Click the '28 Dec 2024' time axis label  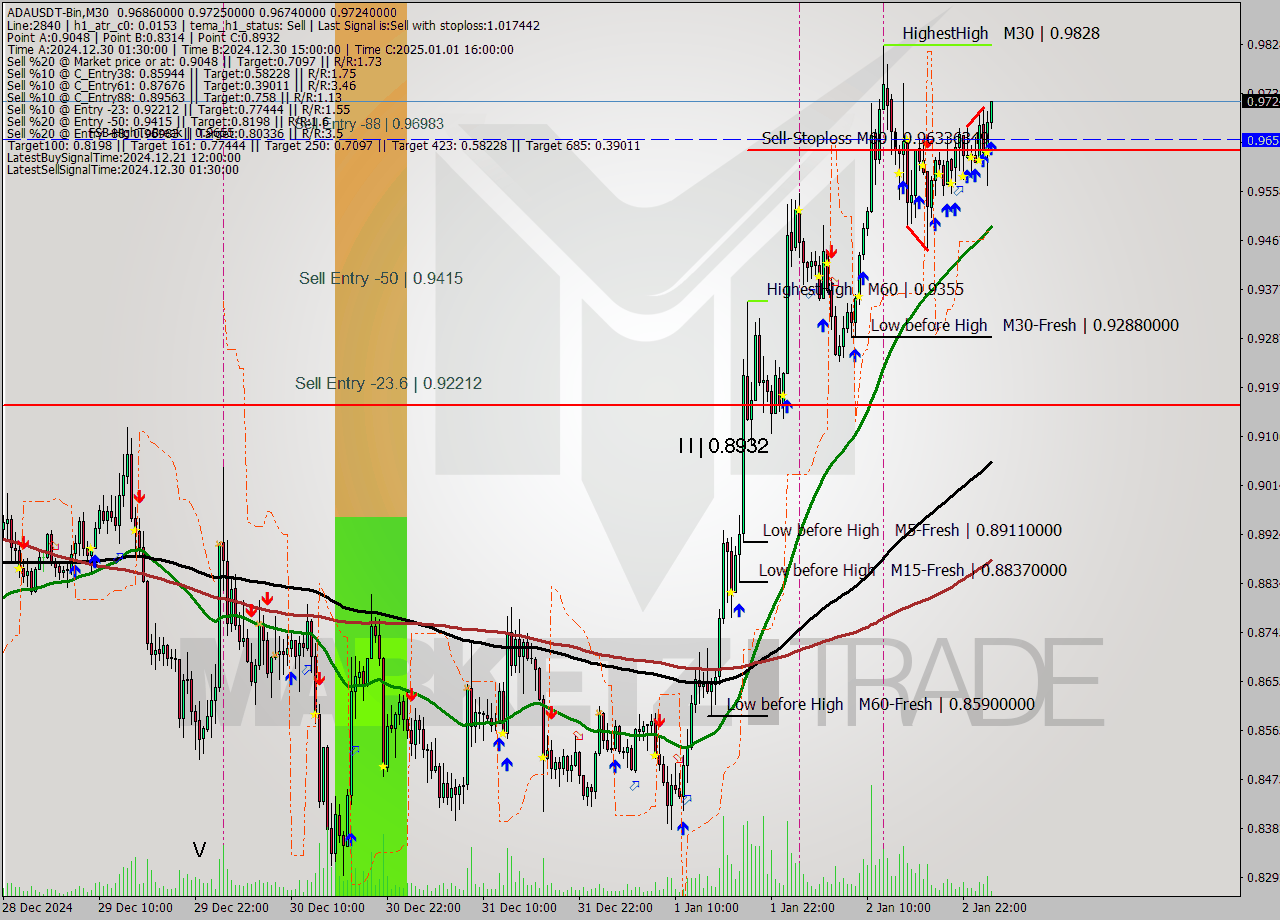(x=38, y=908)
